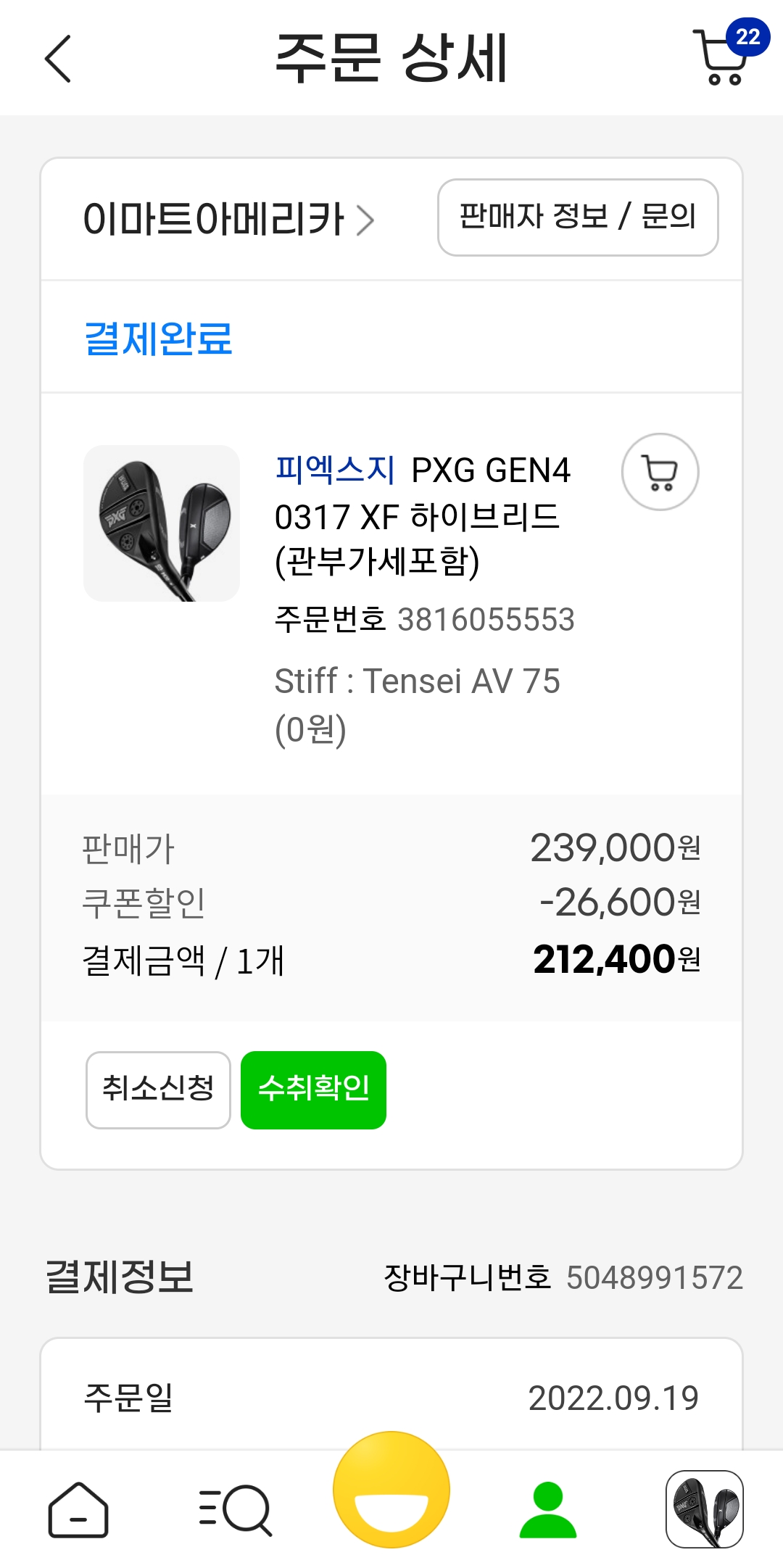Go to the home tab icon
Image resolution: width=783 pixels, height=1568 pixels.
[x=78, y=1510]
